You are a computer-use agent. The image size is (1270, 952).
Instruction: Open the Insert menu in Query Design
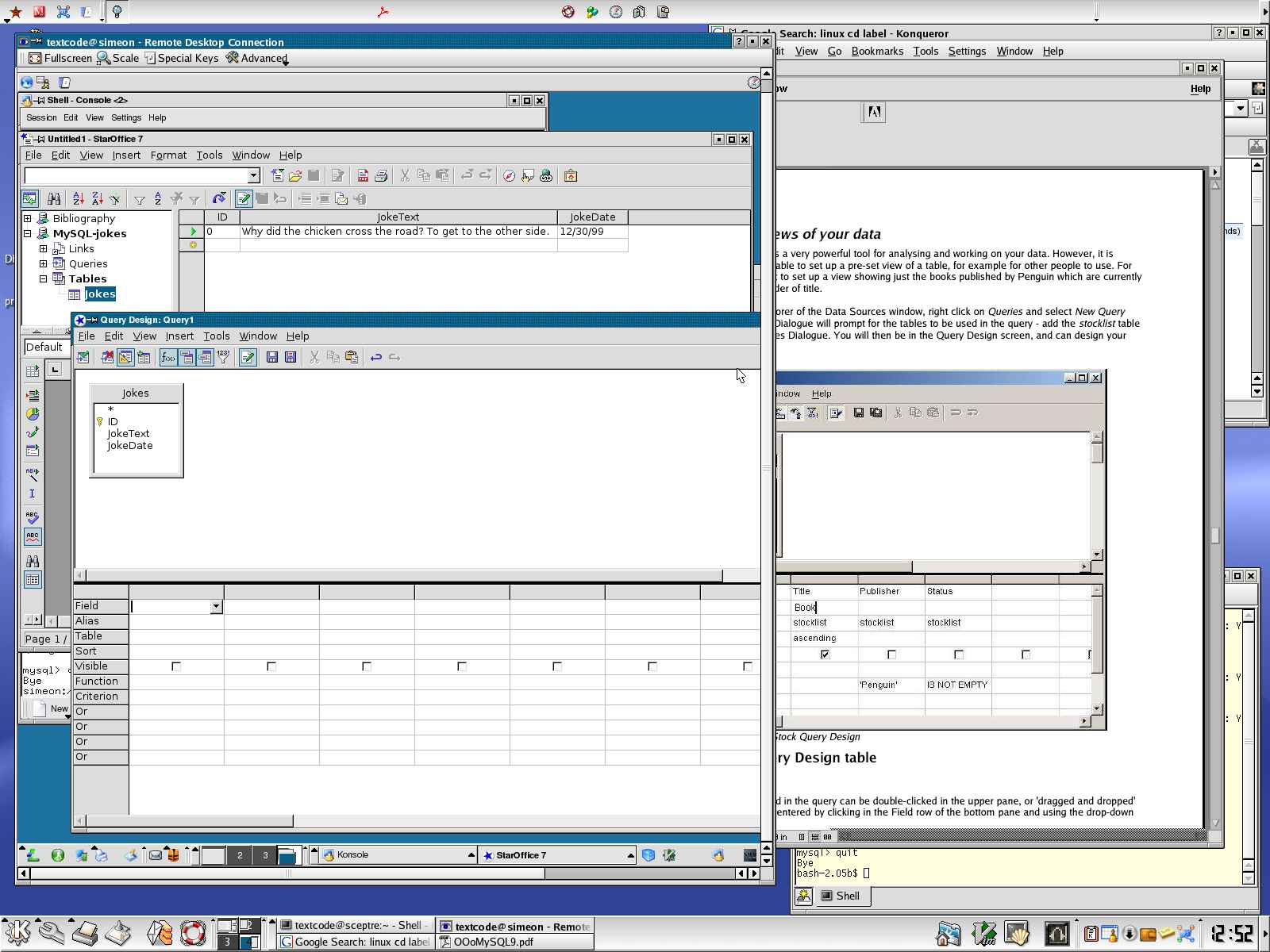click(179, 336)
